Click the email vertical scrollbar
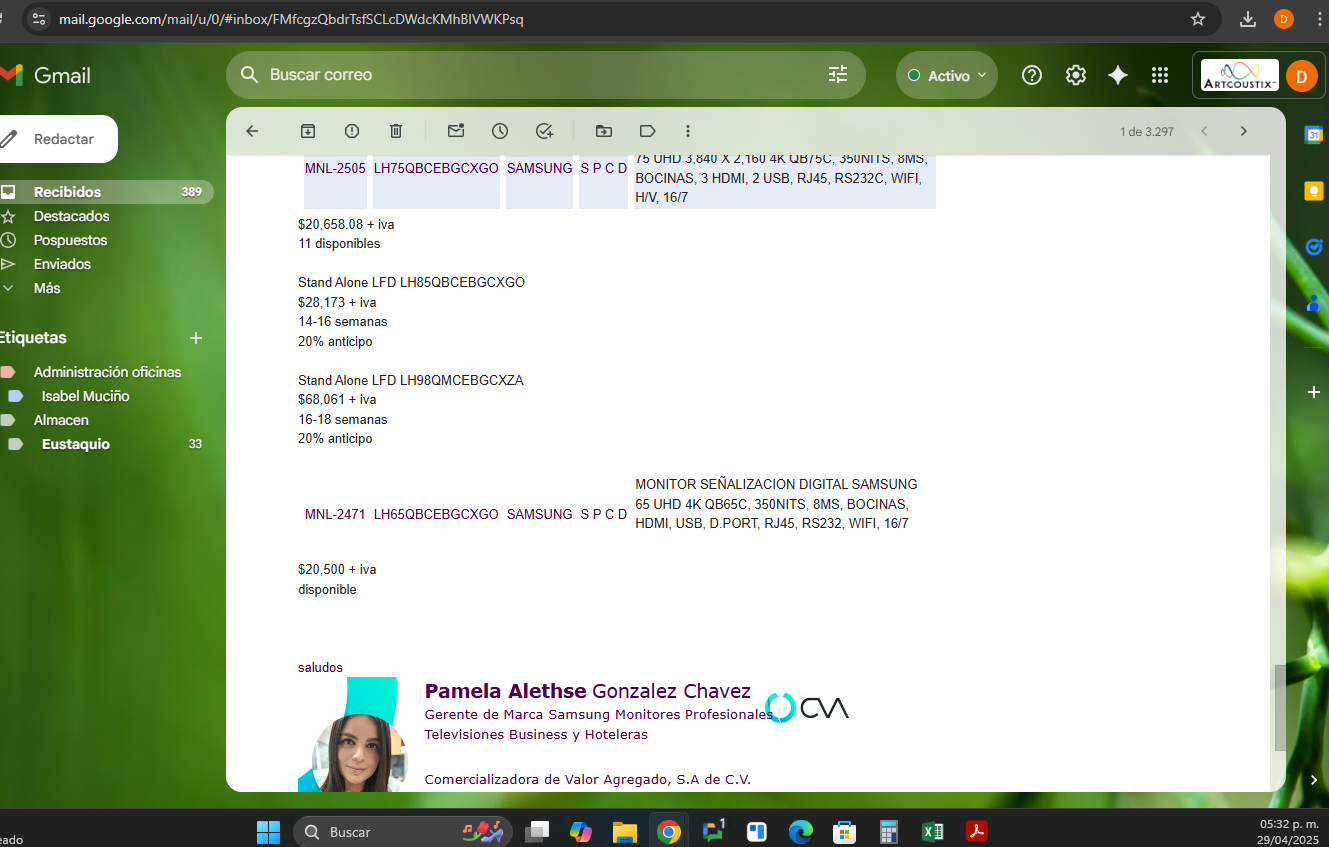The height and width of the screenshot is (847, 1329). [x=1279, y=708]
